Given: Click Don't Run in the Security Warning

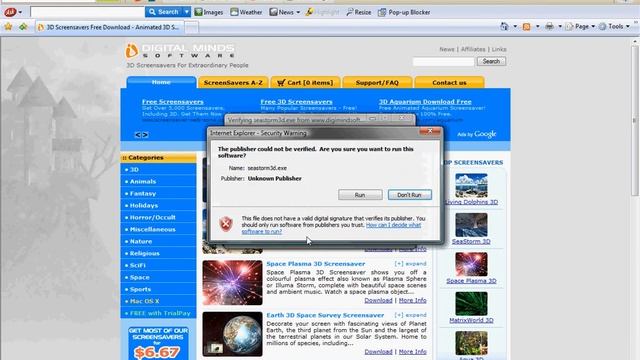Looking at the screenshot, I should click(409, 195).
